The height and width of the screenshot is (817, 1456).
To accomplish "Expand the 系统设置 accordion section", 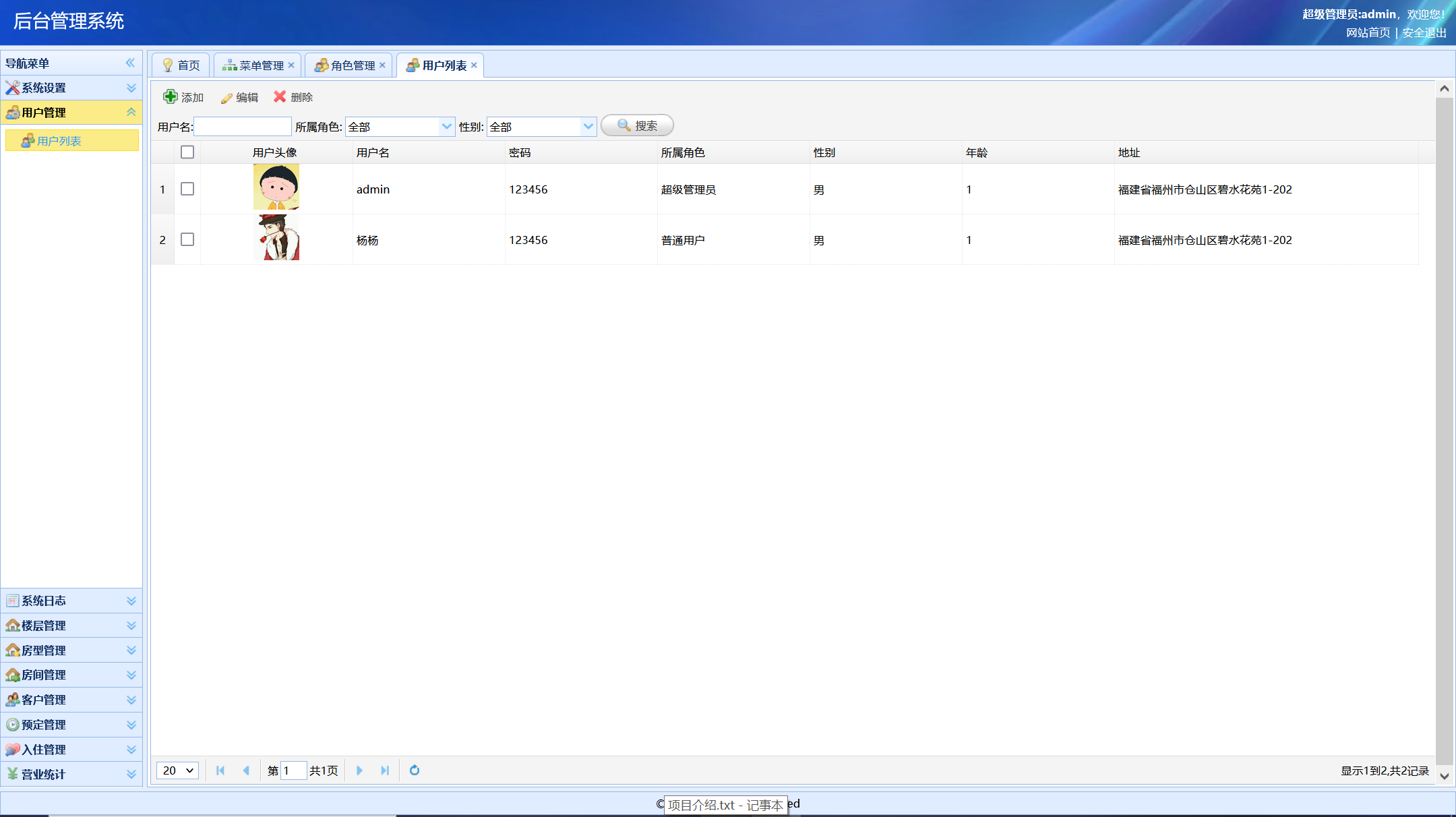I will 131,88.
